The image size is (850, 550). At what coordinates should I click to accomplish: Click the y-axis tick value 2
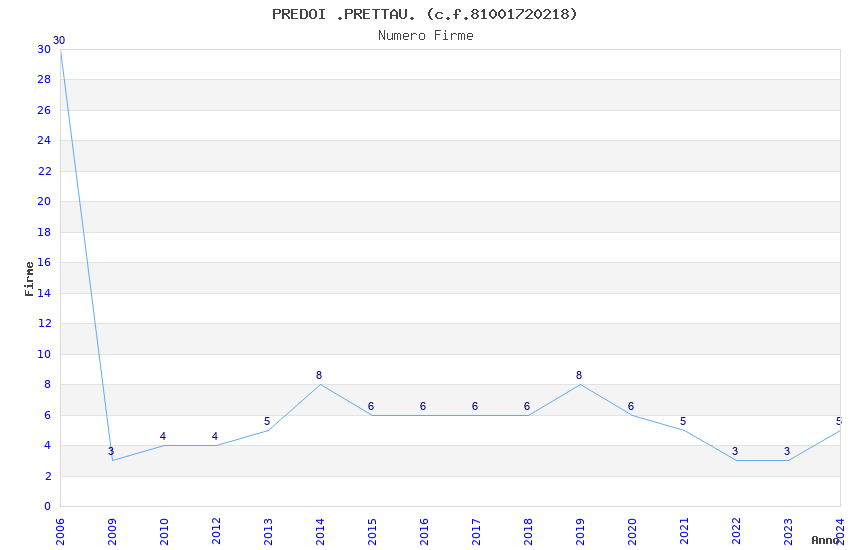(48, 476)
